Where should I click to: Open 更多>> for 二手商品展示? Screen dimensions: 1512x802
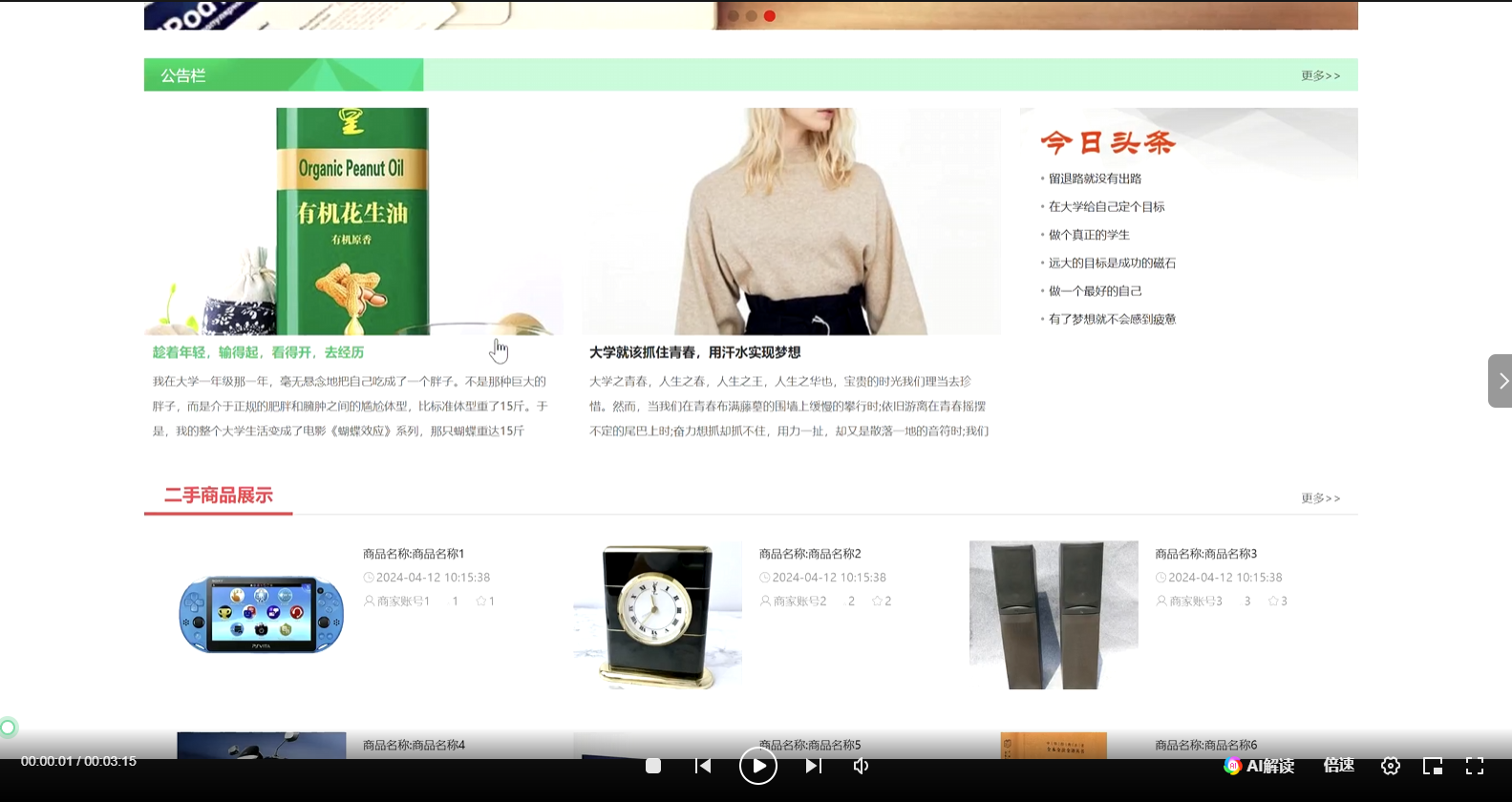1321,498
